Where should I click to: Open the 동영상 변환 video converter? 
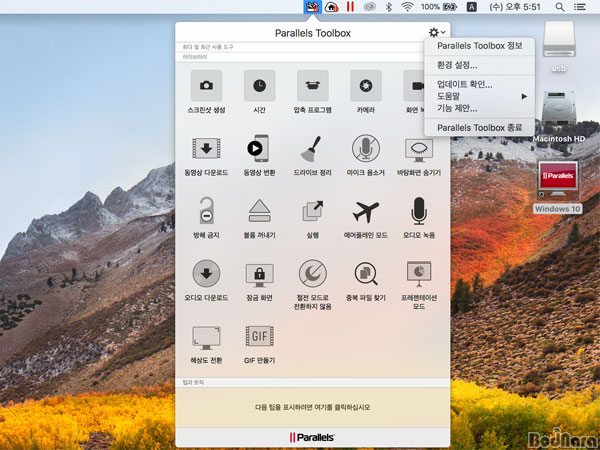pyautogui.click(x=259, y=156)
